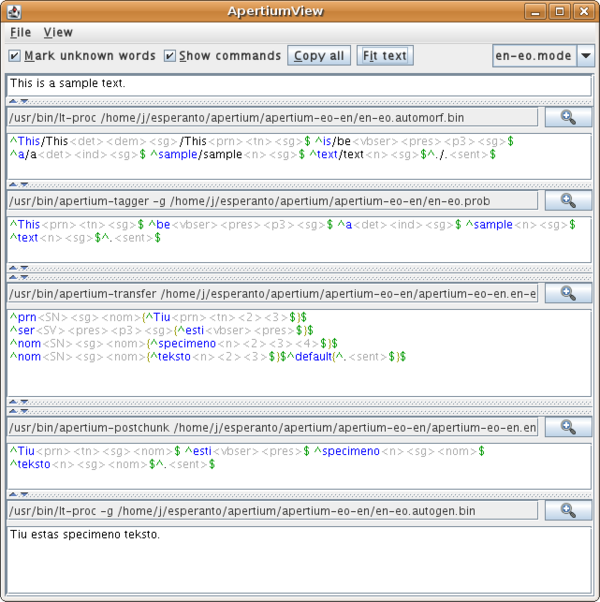Image resolution: width=600 pixels, height=602 pixels.
Task: Click input box containing 'This is a sample text.'
Action: click(x=298, y=84)
